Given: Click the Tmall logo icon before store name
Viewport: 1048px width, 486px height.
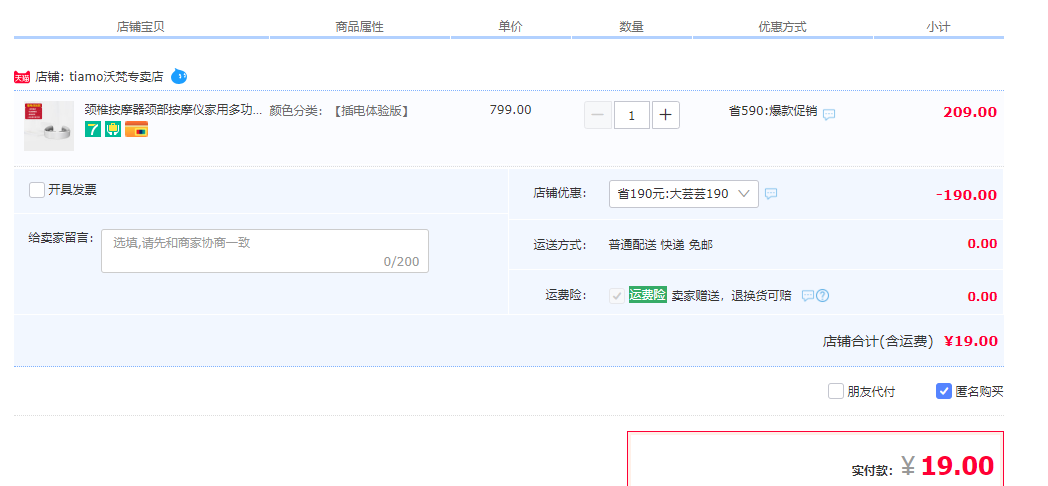Looking at the screenshot, I should [x=22, y=77].
